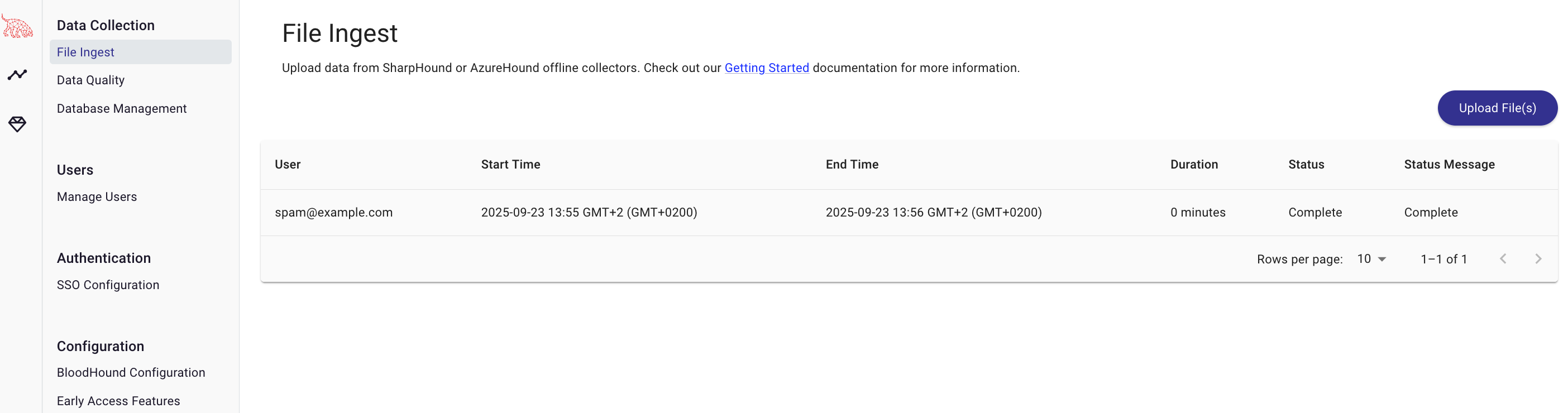The width and height of the screenshot is (1568, 413).
Task: Click the End Time column header
Action: point(852,164)
